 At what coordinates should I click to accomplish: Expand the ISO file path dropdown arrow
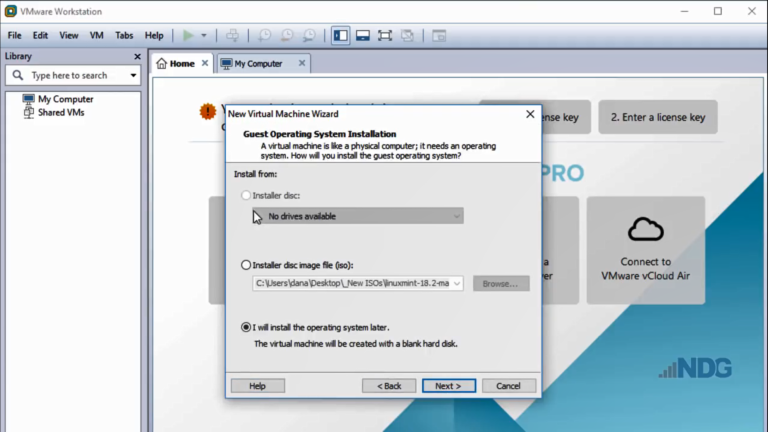[x=456, y=283]
